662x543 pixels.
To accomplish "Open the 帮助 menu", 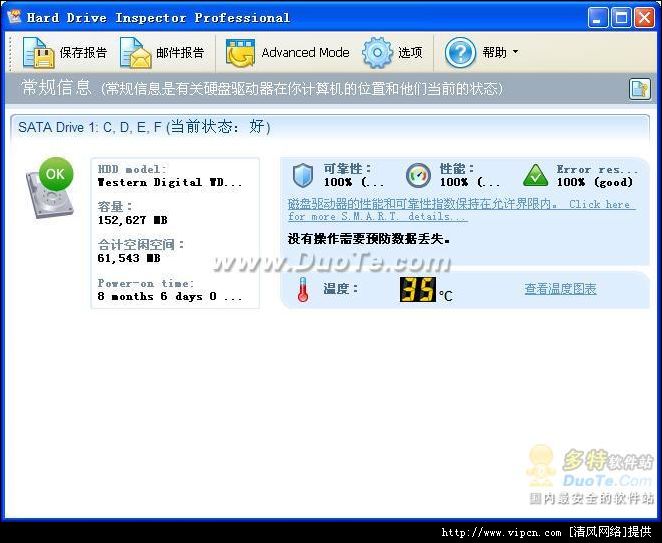I will click(x=494, y=52).
